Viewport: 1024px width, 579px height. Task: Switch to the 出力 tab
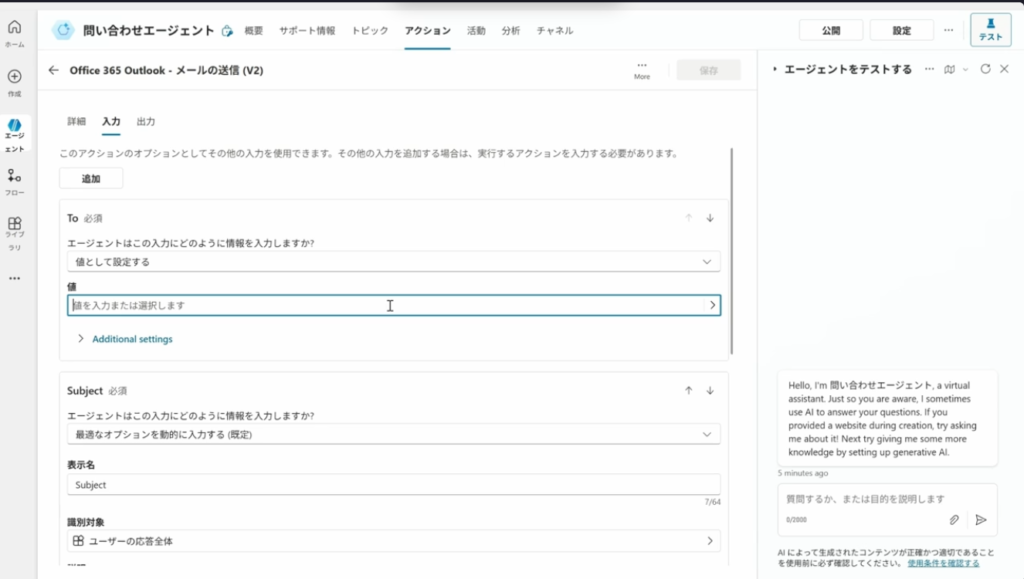point(146,121)
